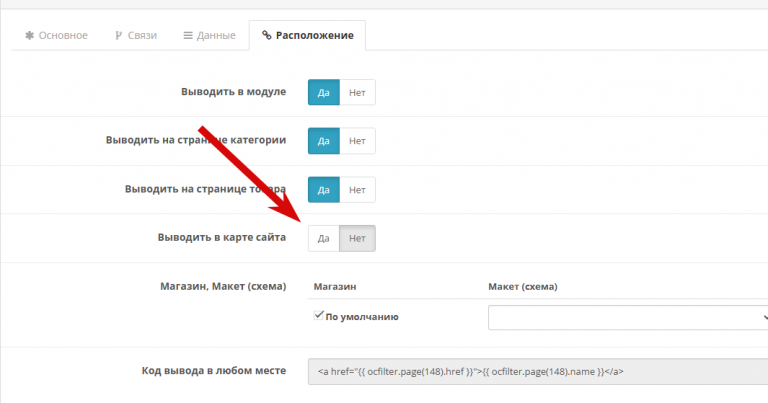
Task: Choose Нет for Выводить на странице категории
Action: point(357,141)
